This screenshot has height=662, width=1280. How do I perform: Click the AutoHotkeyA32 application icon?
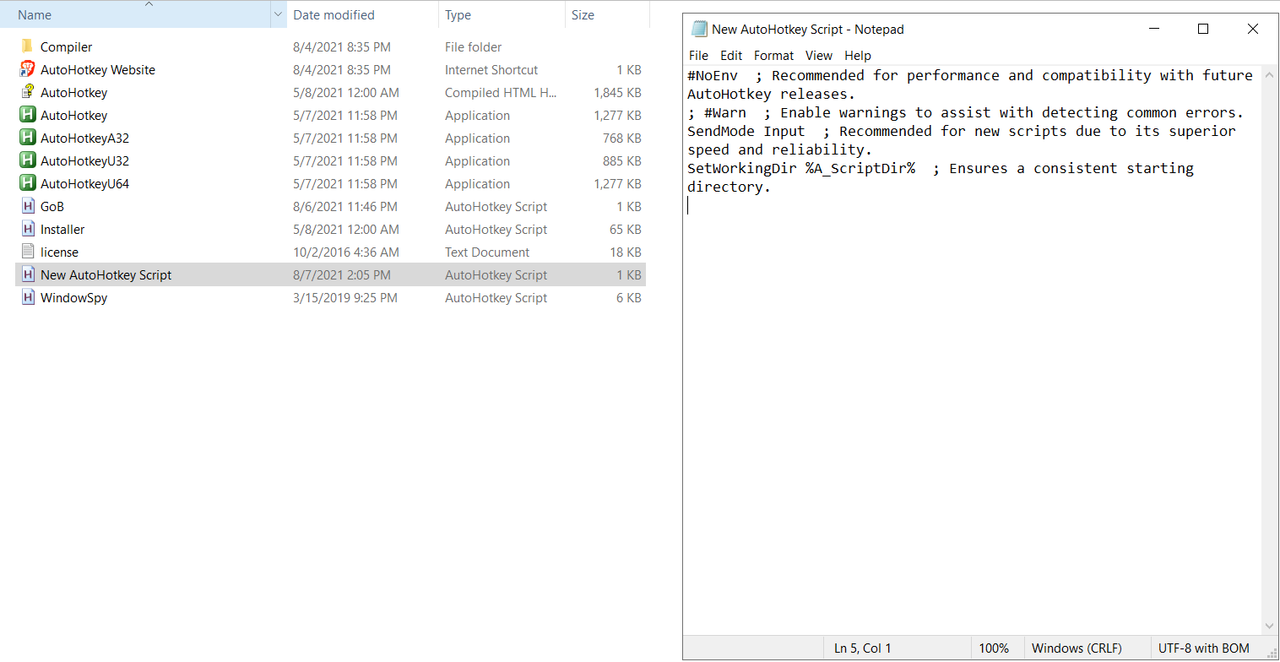[28, 138]
